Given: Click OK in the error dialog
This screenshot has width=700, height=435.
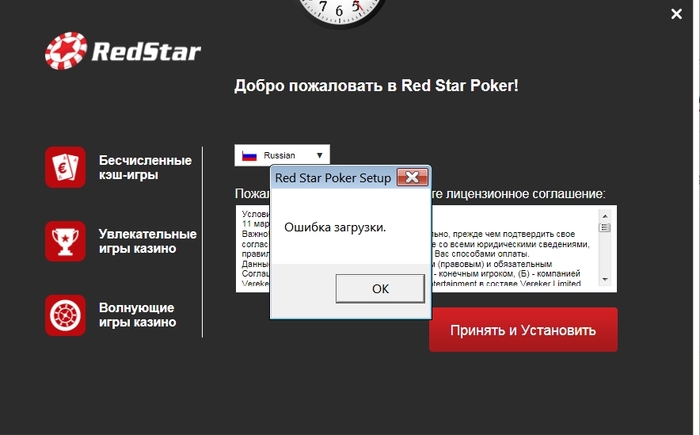Looking at the screenshot, I should coord(380,289).
